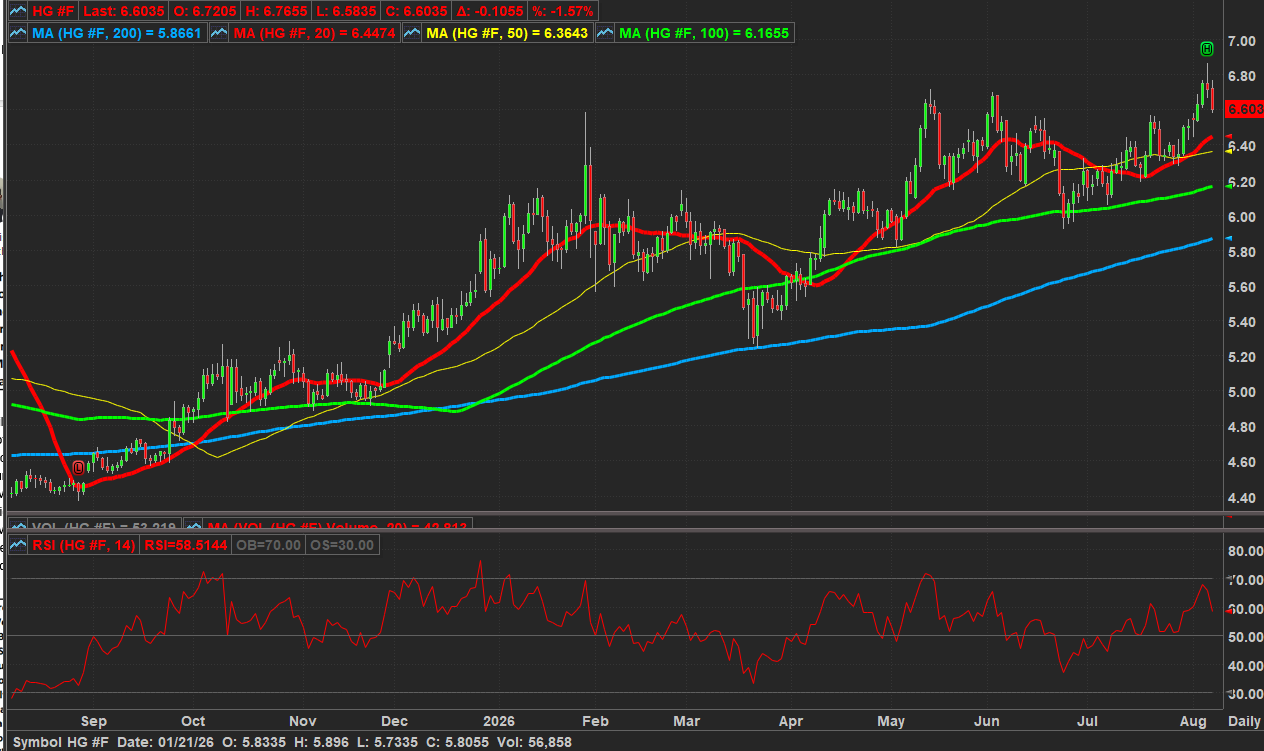Click the 50.00 RSI axis label
Image resolution: width=1264 pixels, height=751 pixels.
point(1244,637)
